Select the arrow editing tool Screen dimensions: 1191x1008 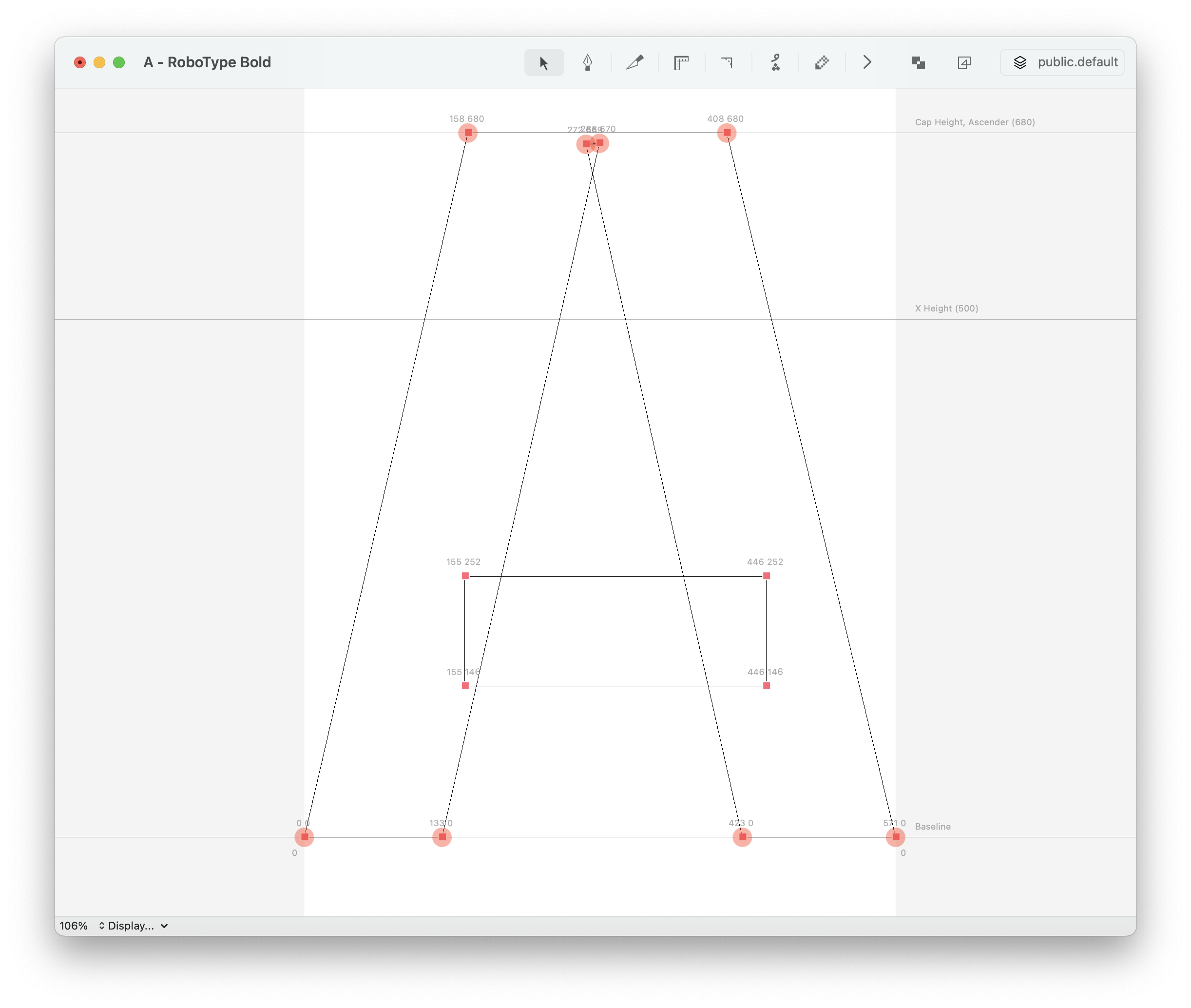point(544,62)
